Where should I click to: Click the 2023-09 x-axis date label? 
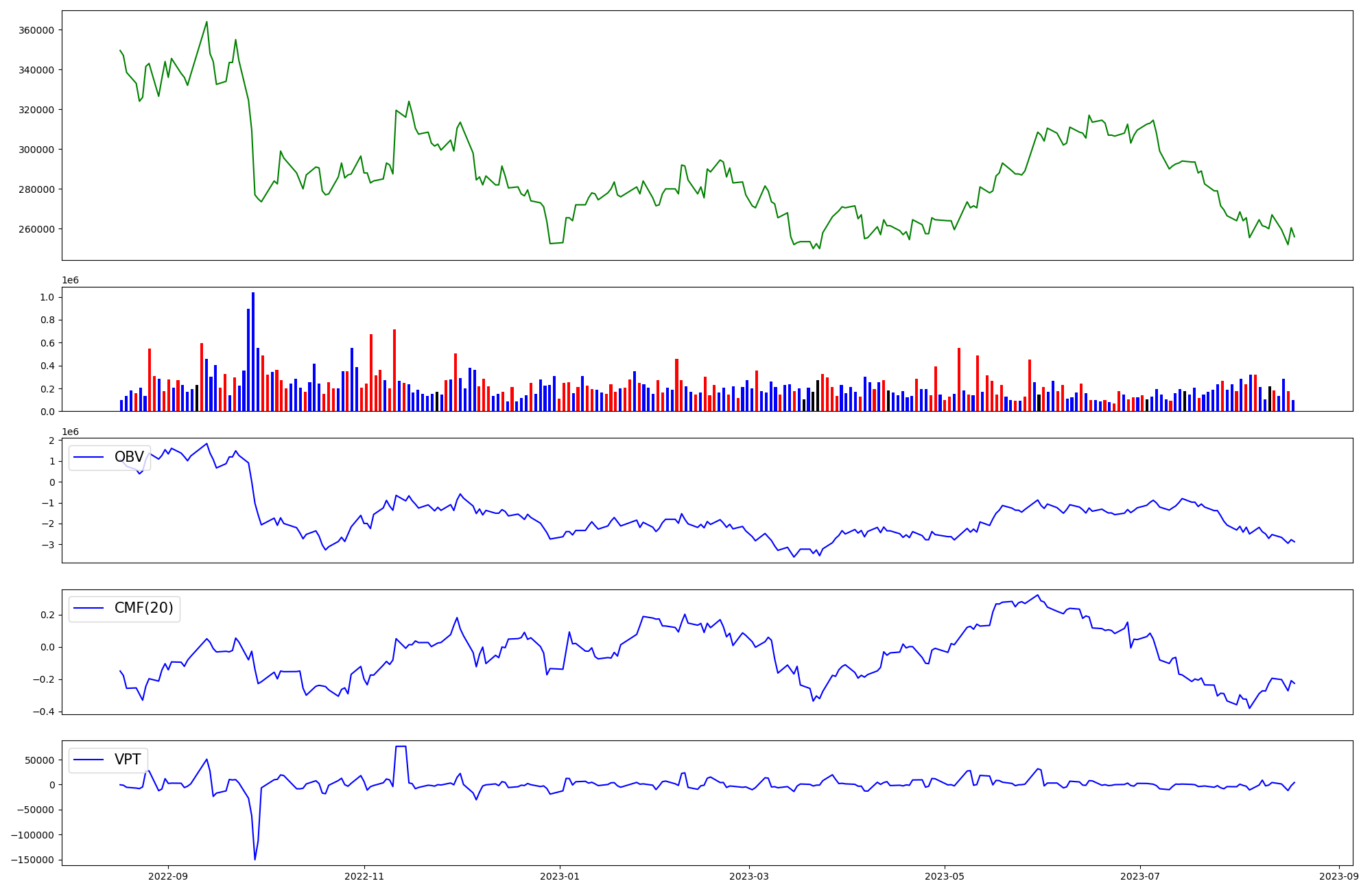1339,876
